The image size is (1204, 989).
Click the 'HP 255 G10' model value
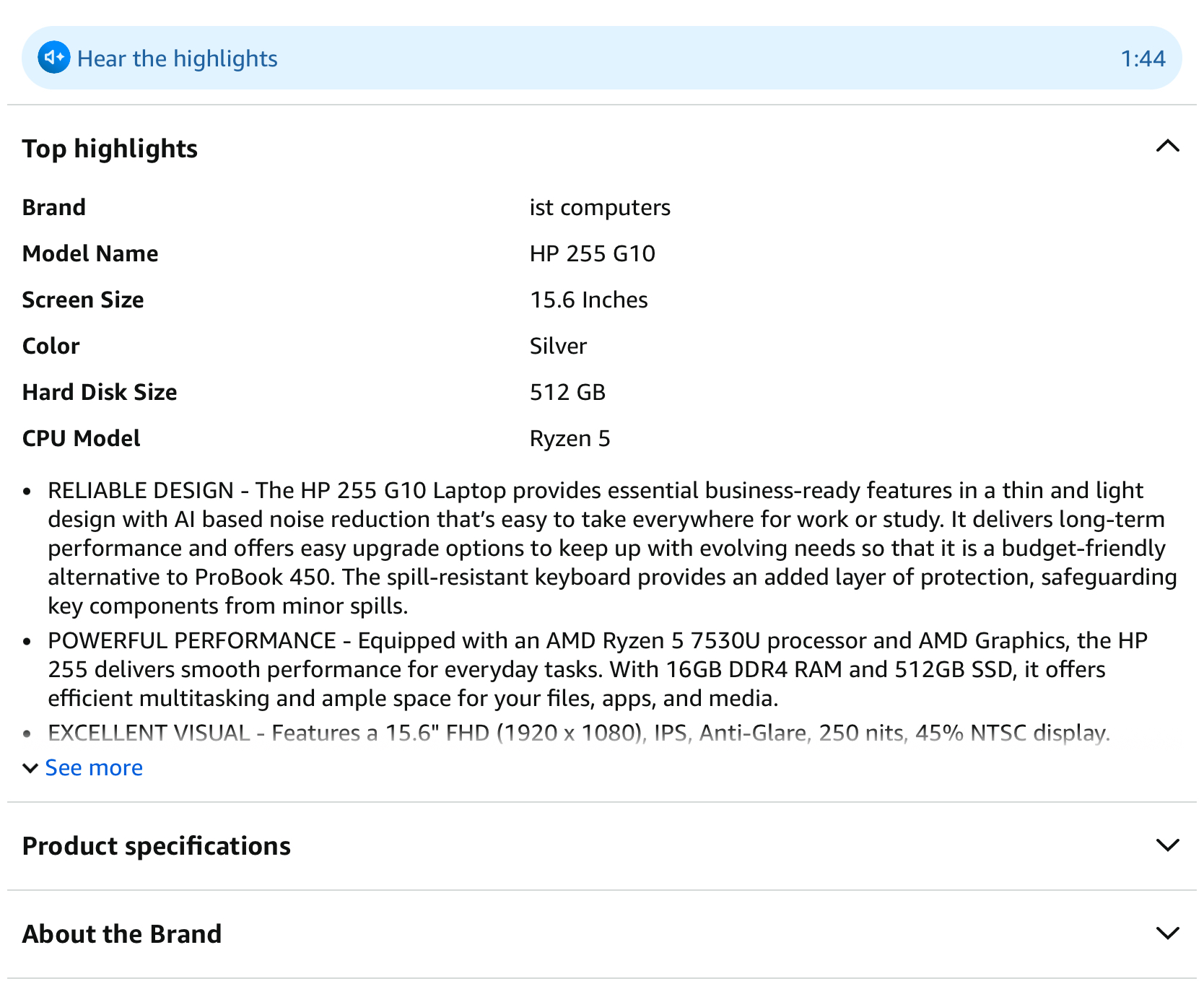[x=593, y=253]
